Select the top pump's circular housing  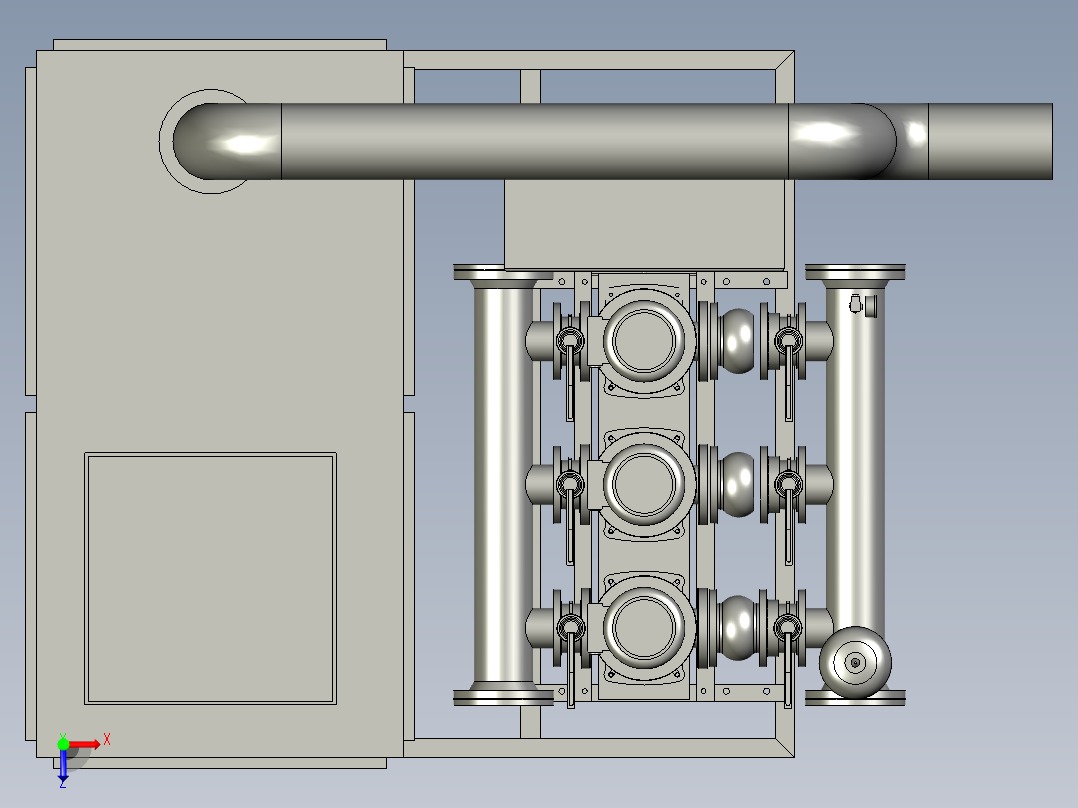pyautogui.click(x=644, y=341)
